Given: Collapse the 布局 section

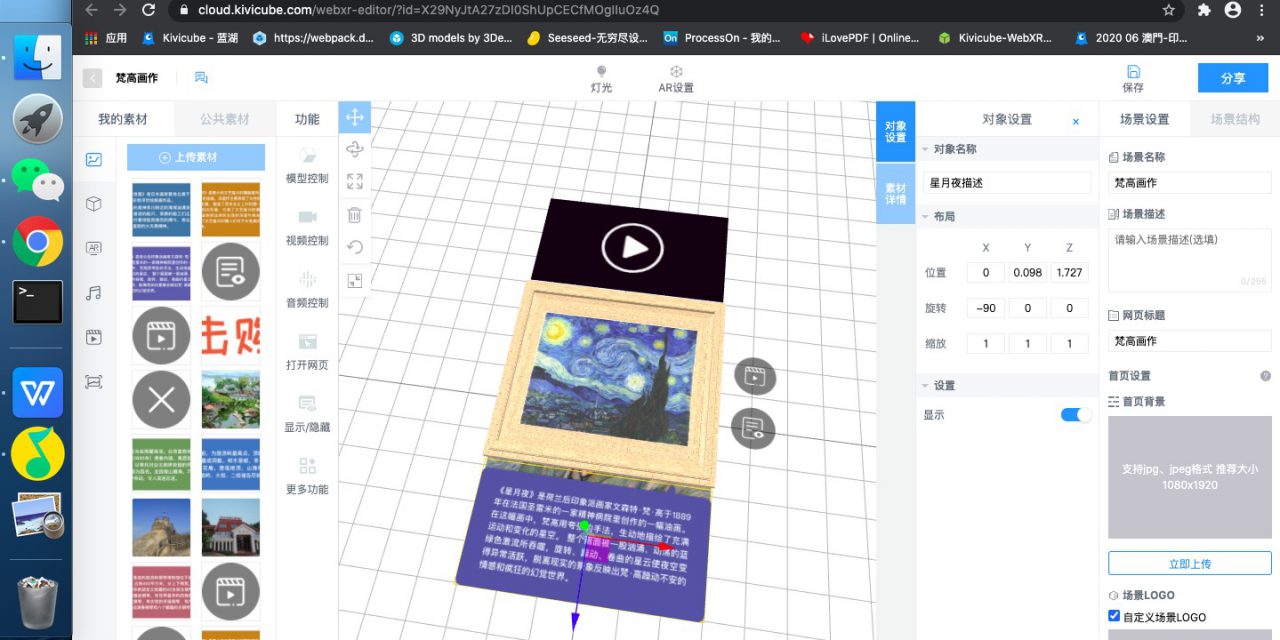Looking at the screenshot, I should [x=926, y=217].
